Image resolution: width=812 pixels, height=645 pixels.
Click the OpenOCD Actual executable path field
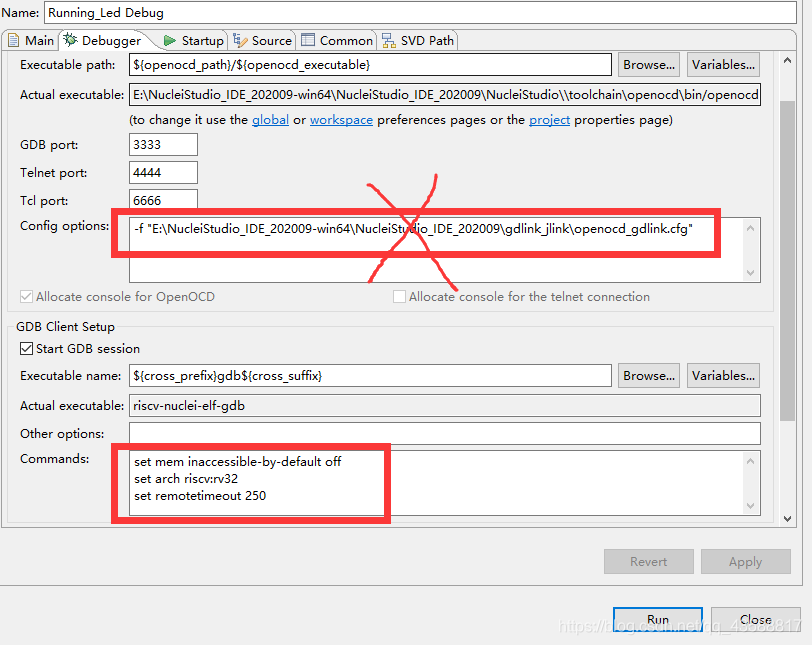tap(445, 95)
